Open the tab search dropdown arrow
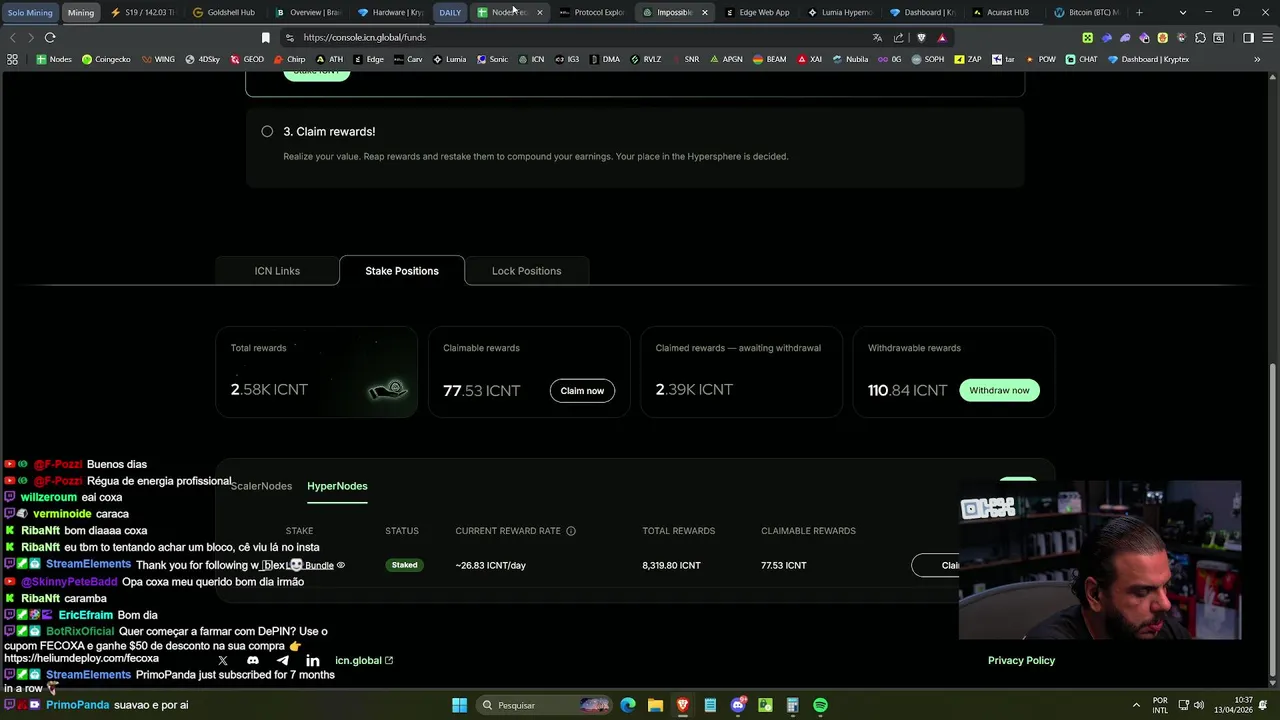1280x720 pixels. pyautogui.click(x=1183, y=12)
